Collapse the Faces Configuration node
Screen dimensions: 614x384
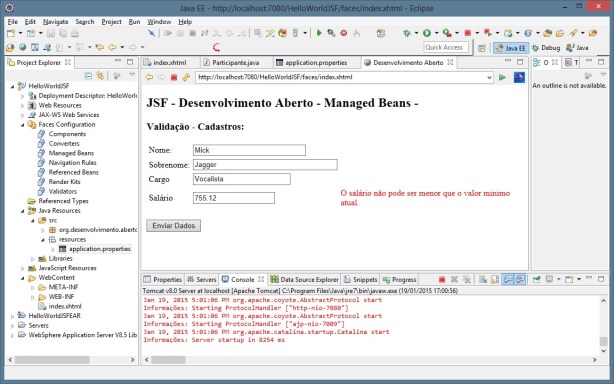click(x=23, y=124)
